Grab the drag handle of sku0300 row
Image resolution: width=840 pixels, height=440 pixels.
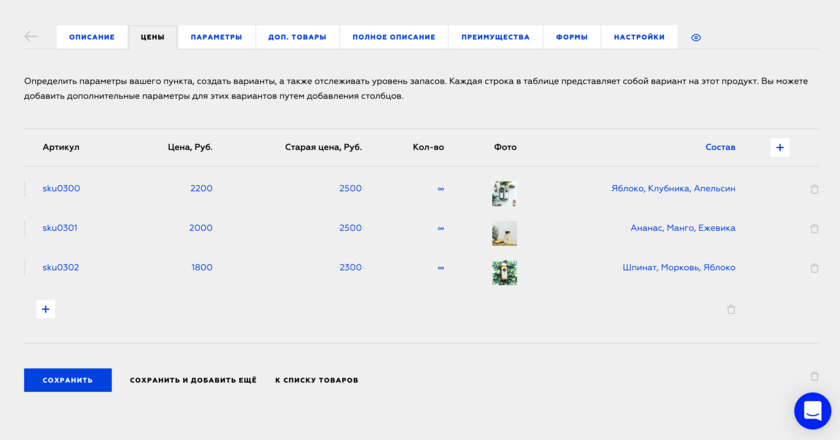click(25, 189)
